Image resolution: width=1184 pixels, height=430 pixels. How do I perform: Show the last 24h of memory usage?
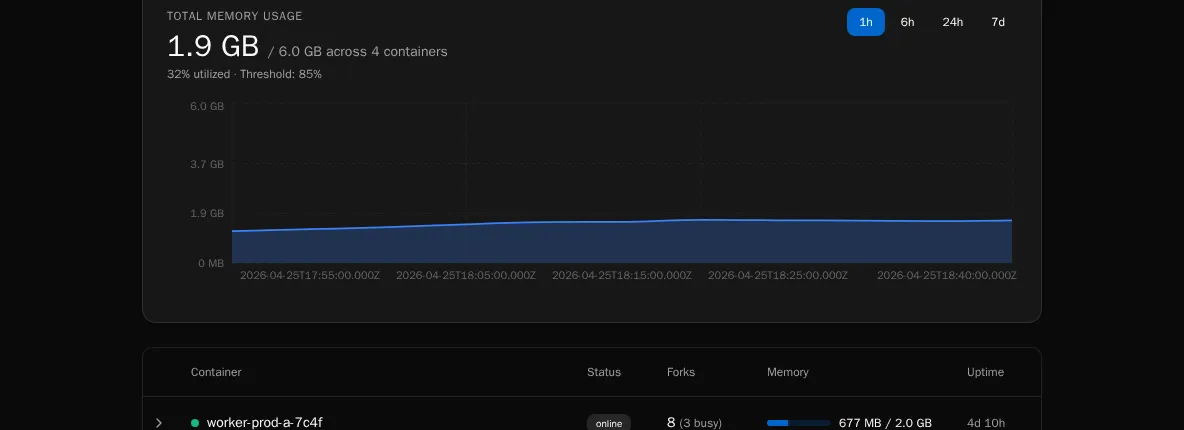click(952, 22)
